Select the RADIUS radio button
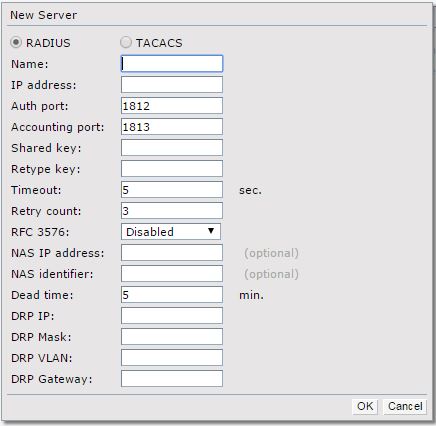Image resolution: width=436 pixels, height=426 pixels. point(16,43)
